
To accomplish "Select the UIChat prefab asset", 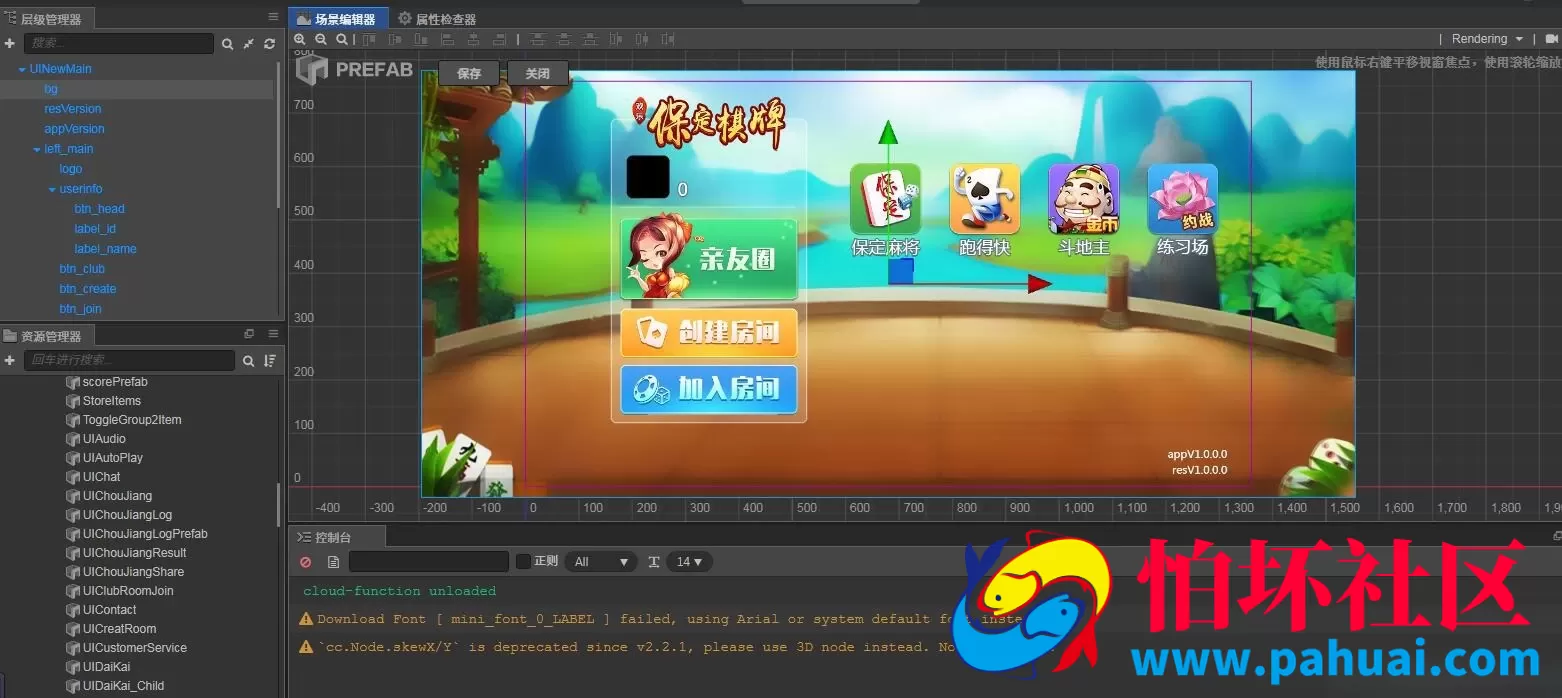I will coord(93,477).
